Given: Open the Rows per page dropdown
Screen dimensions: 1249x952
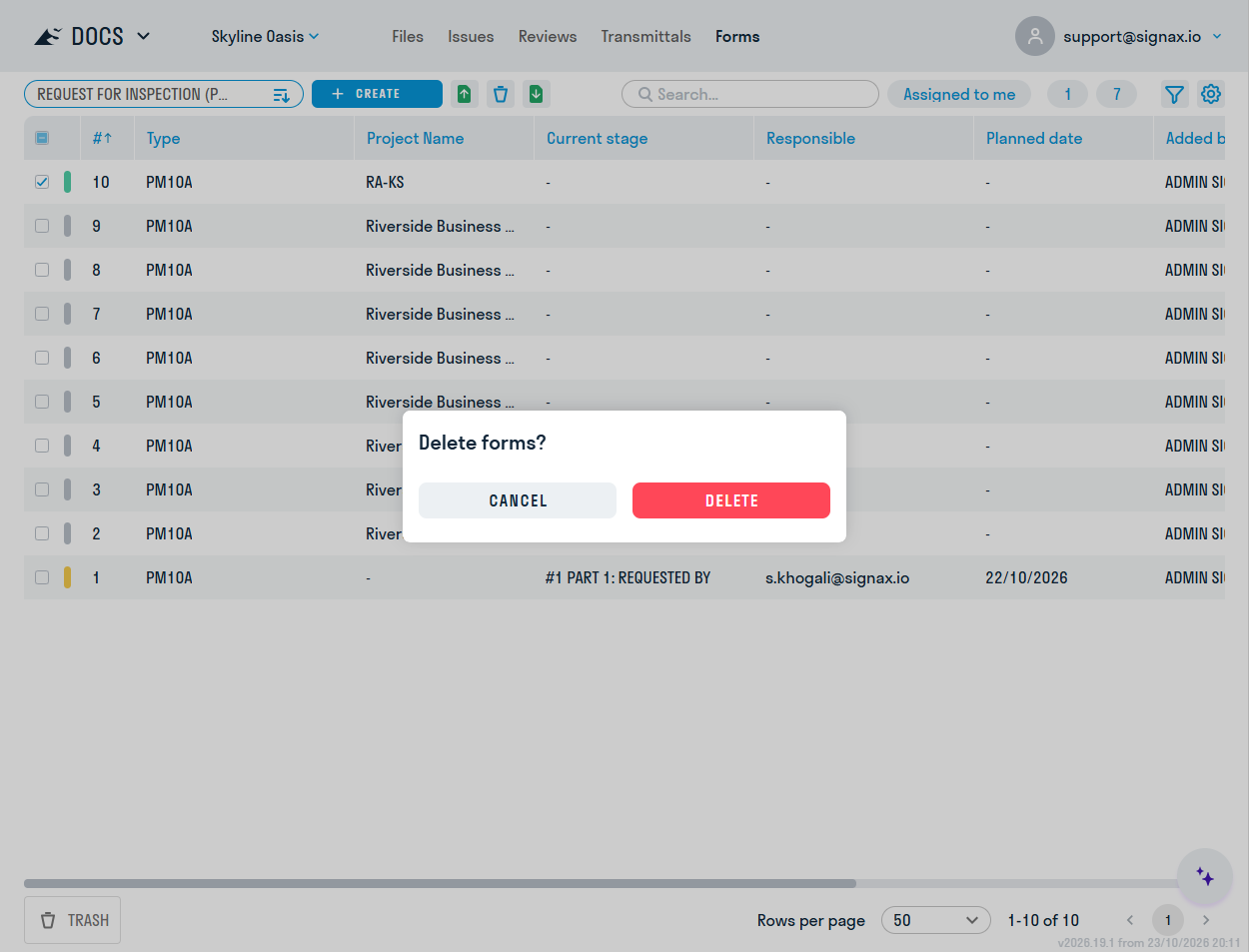Looking at the screenshot, I should 935,920.
